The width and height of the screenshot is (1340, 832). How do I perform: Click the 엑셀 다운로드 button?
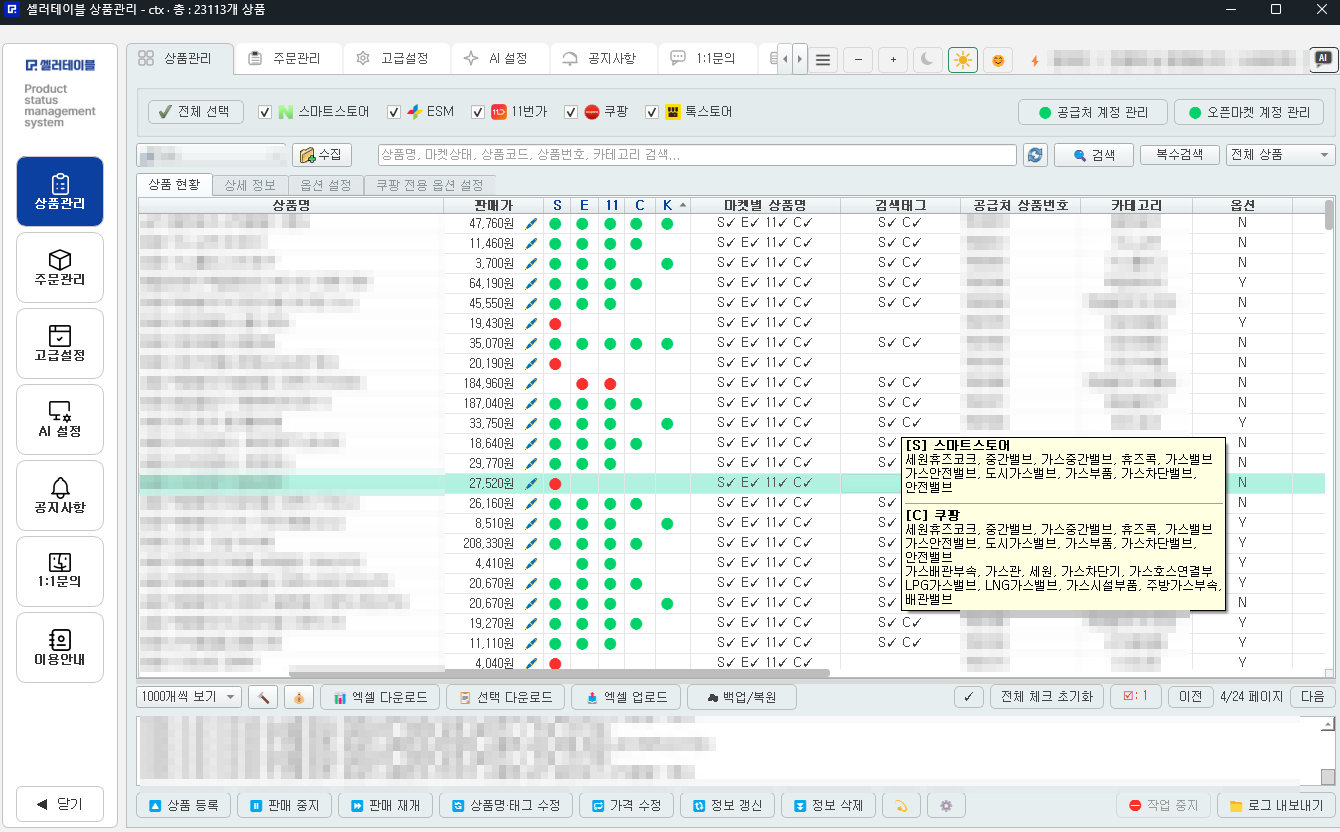pyautogui.click(x=380, y=697)
